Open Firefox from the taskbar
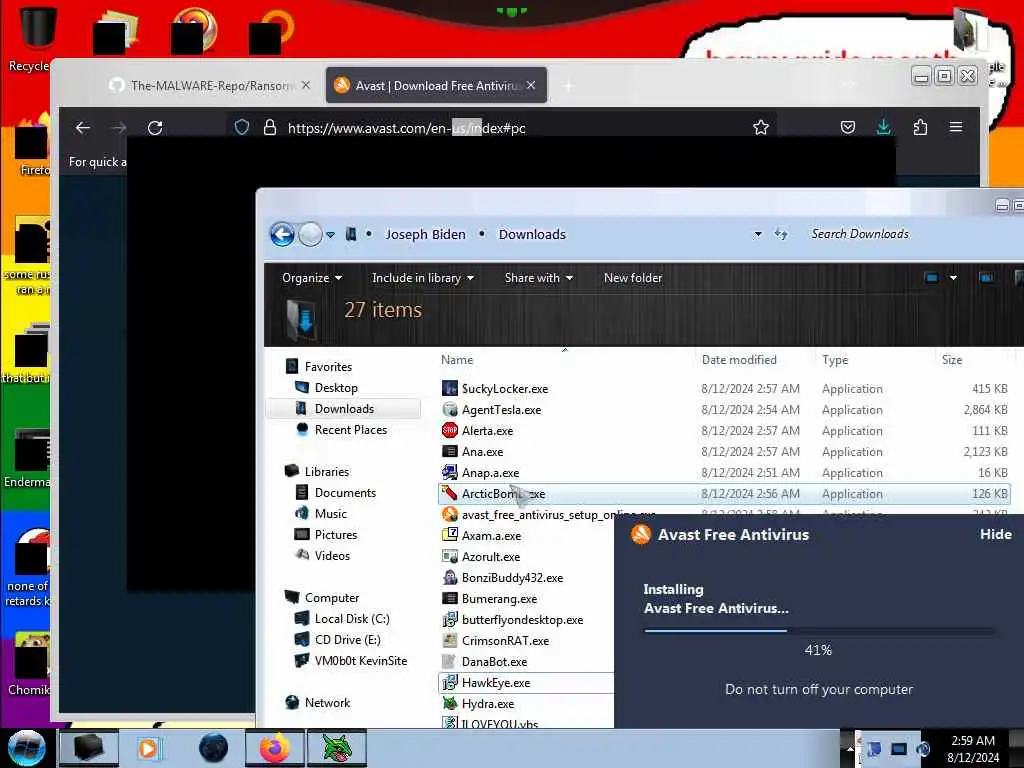 point(274,748)
